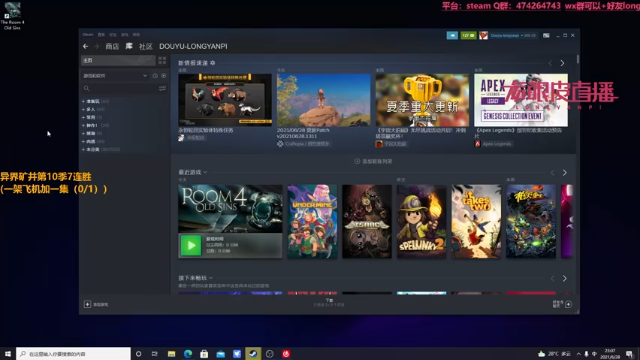This screenshot has width=640, height=360.
Task: Open recent games shelf title dropdown
Action: (193, 172)
